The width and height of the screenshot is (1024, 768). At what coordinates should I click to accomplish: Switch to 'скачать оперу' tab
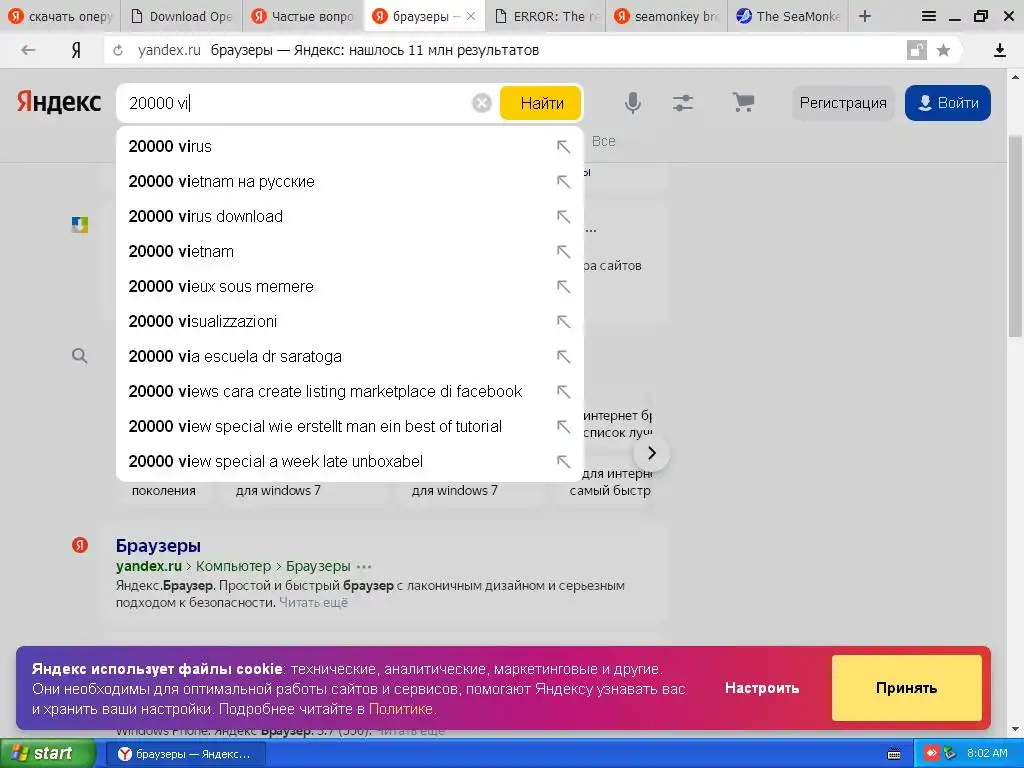point(60,16)
